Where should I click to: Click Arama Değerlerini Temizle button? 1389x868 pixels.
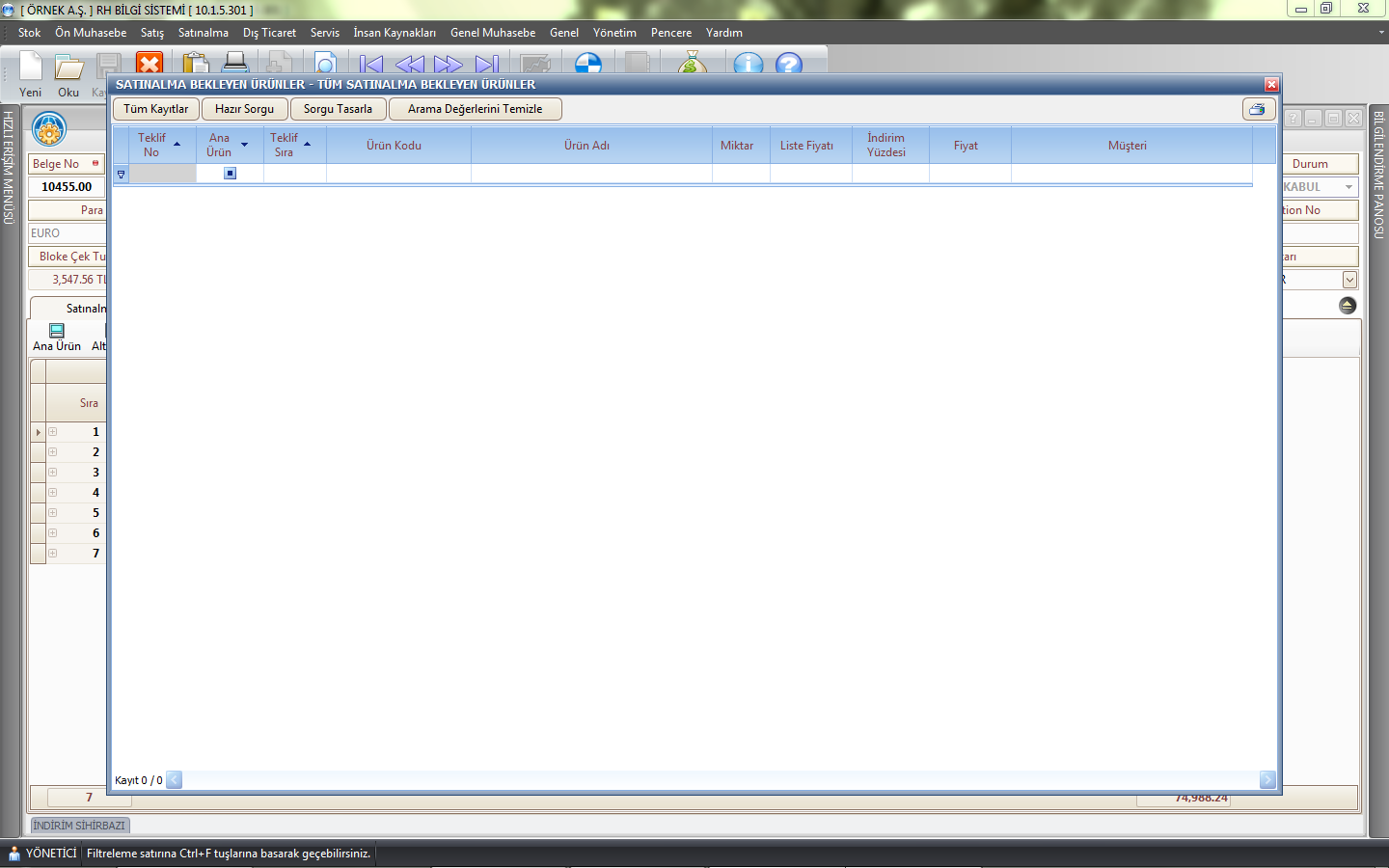point(475,109)
